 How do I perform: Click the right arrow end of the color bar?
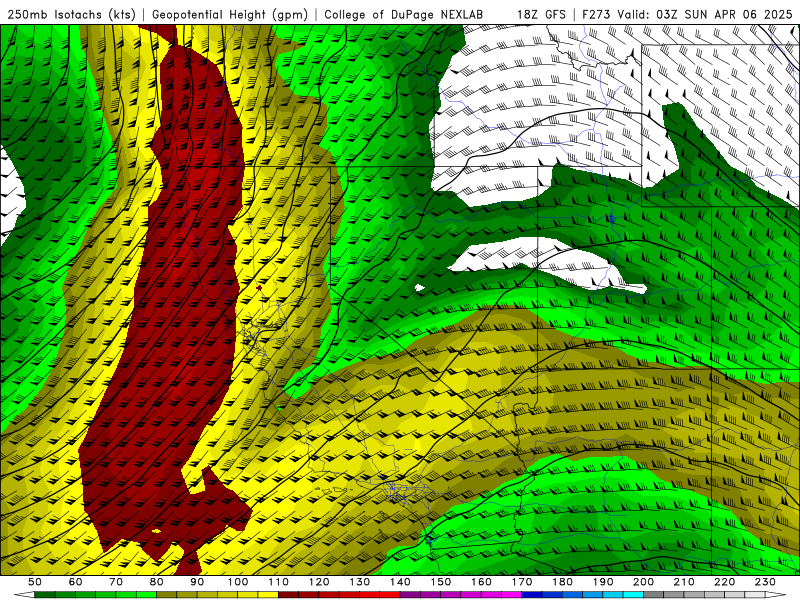pyautogui.click(x=776, y=595)
